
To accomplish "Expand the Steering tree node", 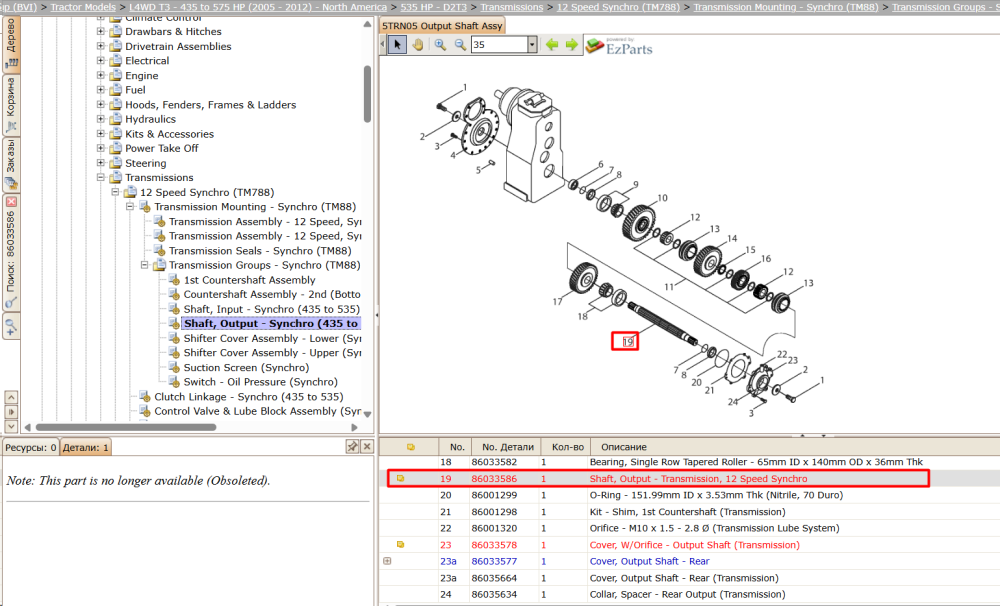I will pos(101,163).
